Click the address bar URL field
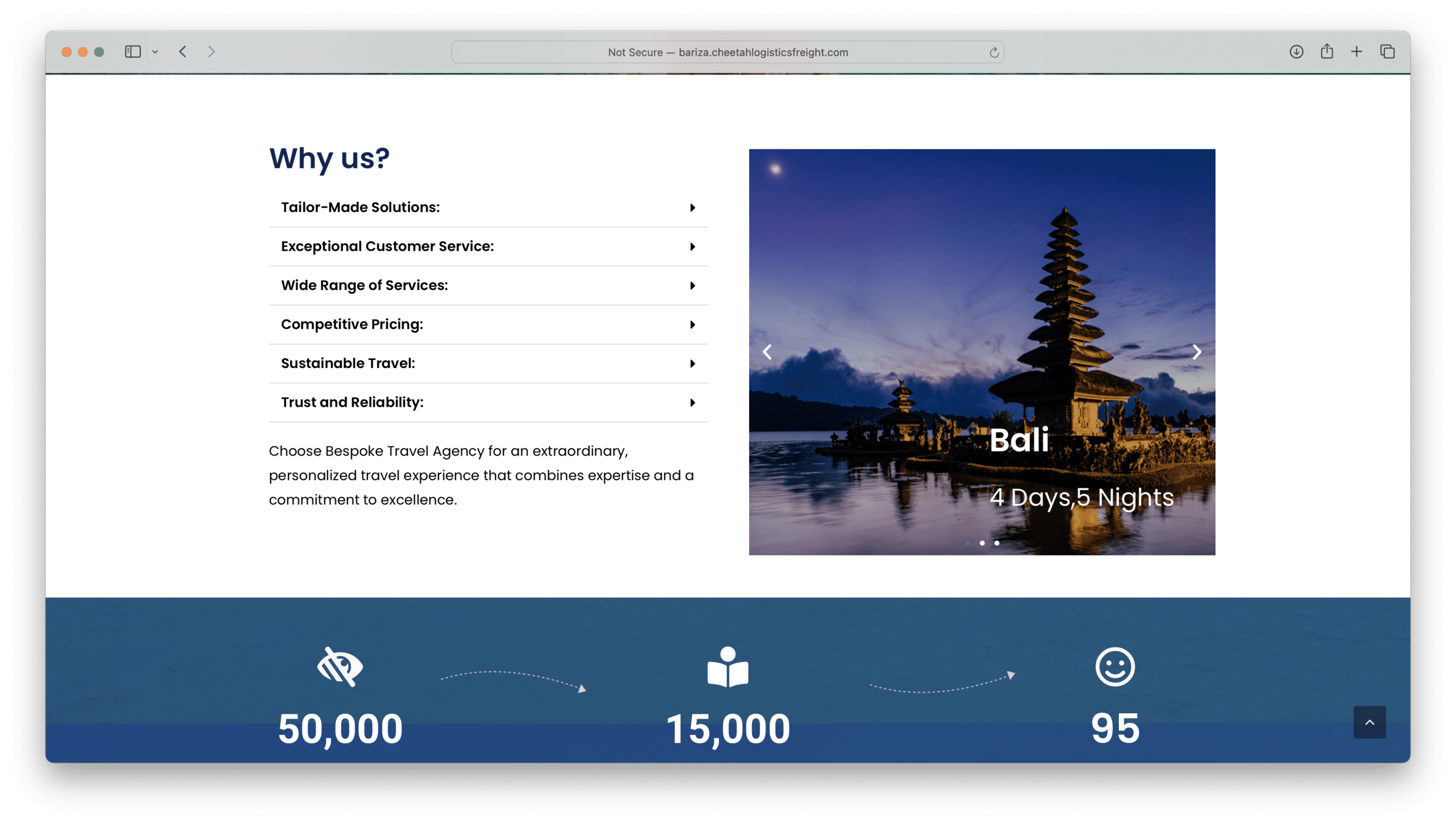 point(727,52)
